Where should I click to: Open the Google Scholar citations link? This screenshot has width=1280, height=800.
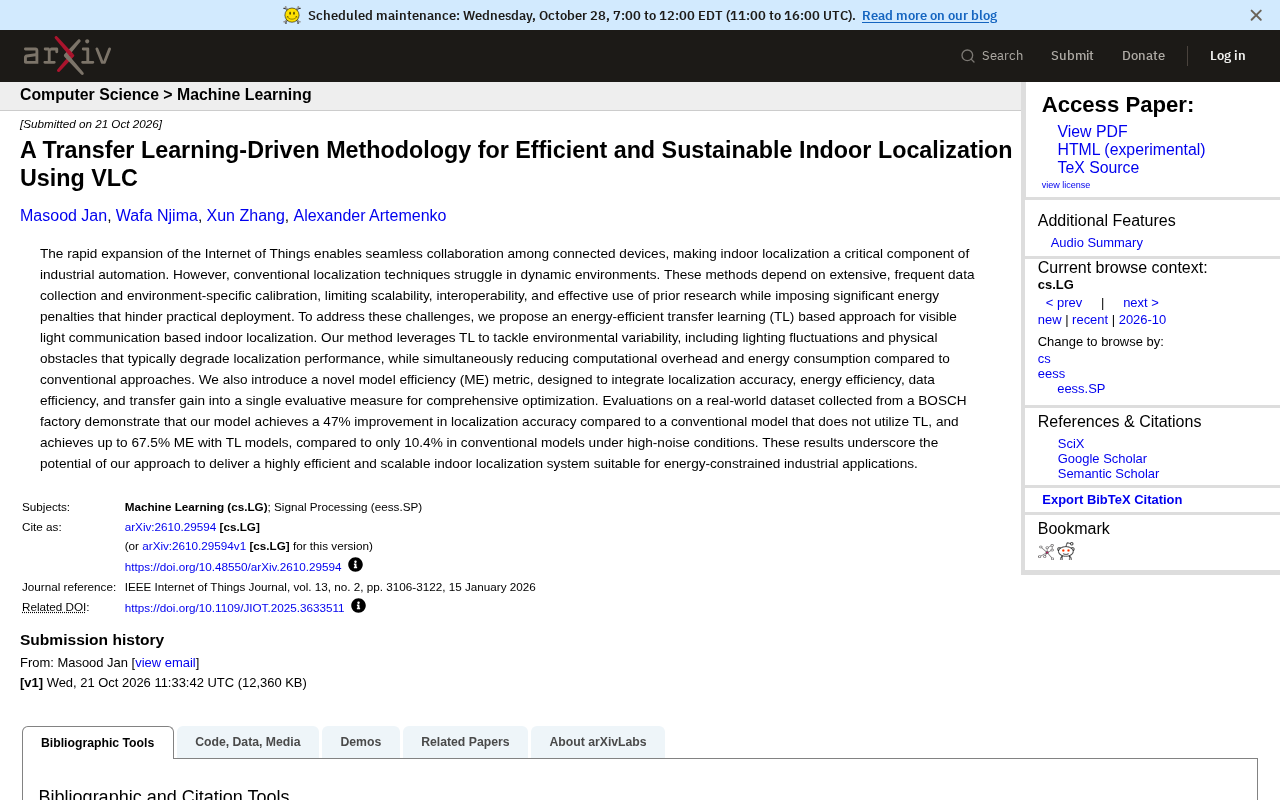1102,459
